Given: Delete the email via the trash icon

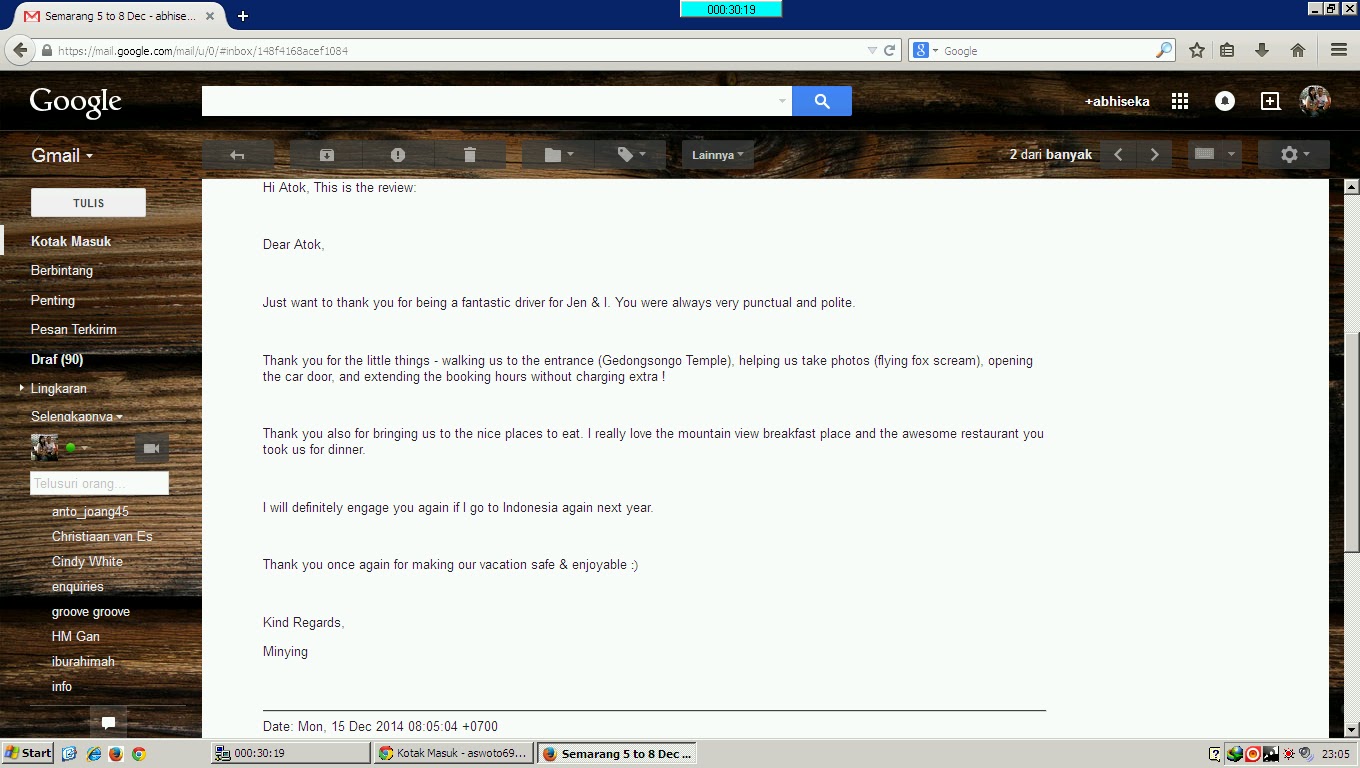Looking at the screenshot, I should pyautogui.click(x=470, y=155).
